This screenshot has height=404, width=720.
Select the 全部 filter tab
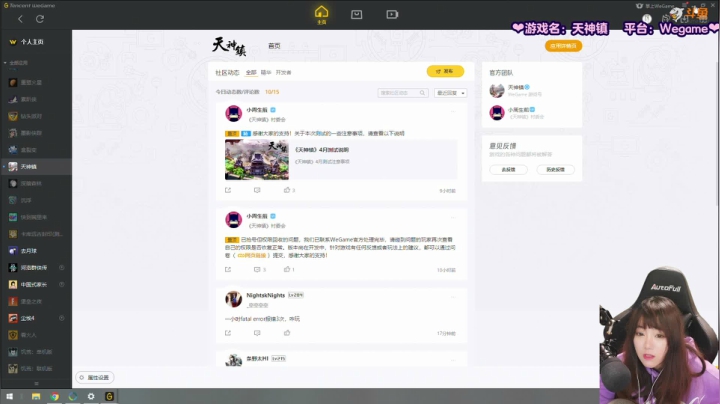click(x=251, y=73)
